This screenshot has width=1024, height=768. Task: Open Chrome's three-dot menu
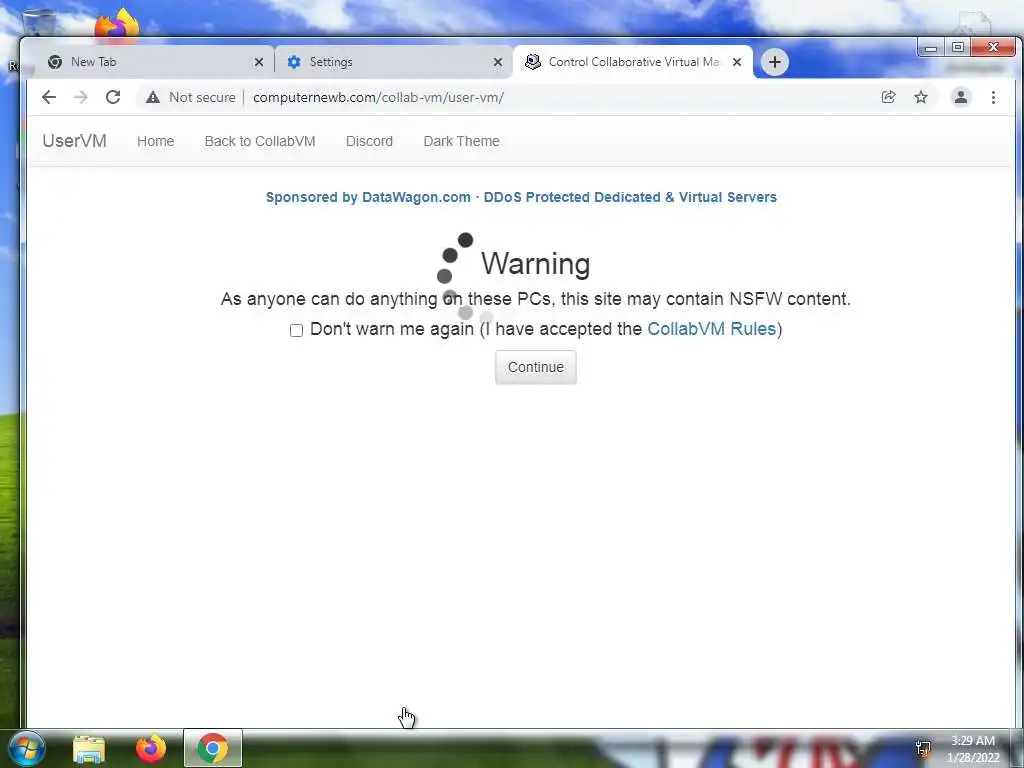993,97
